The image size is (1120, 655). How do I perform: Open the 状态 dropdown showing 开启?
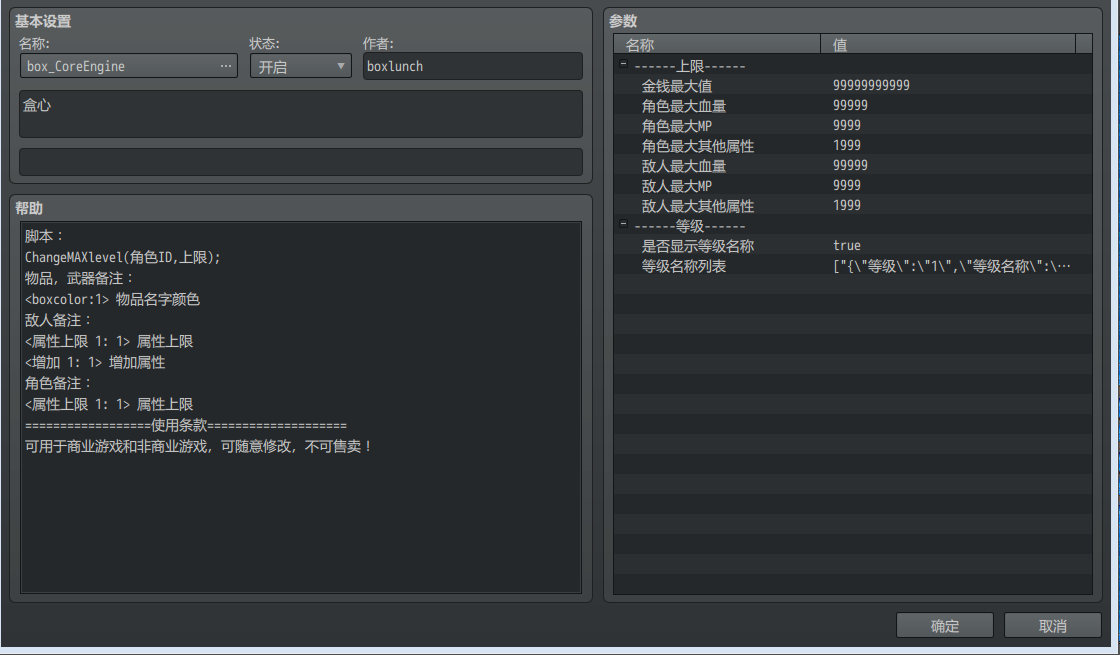301,66
